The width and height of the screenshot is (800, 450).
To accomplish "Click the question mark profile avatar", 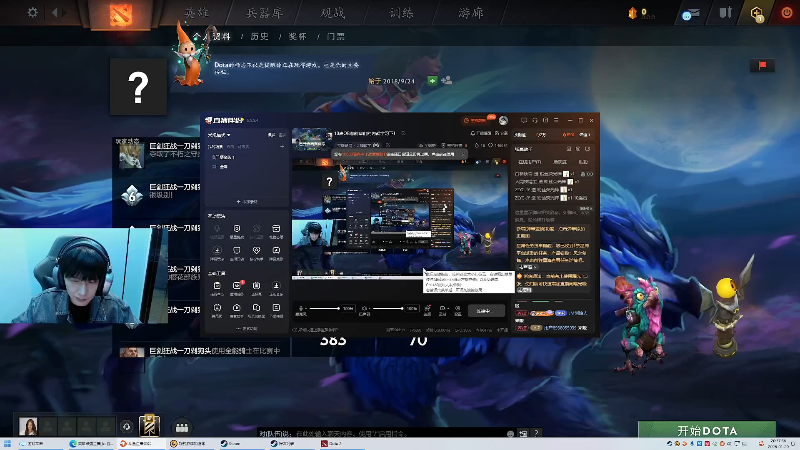I will [138, 87].
